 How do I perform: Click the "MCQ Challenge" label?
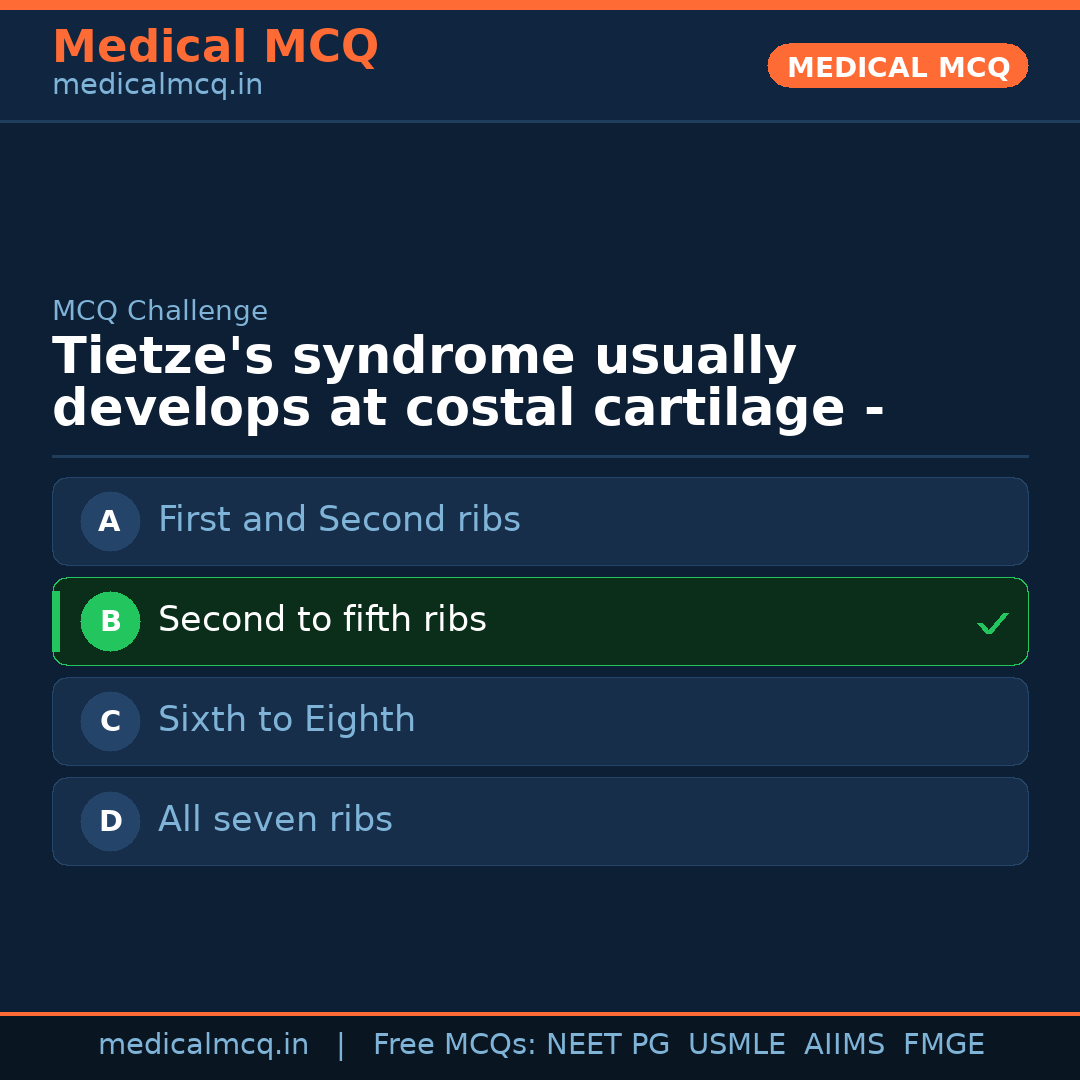(x=160, y=311)
